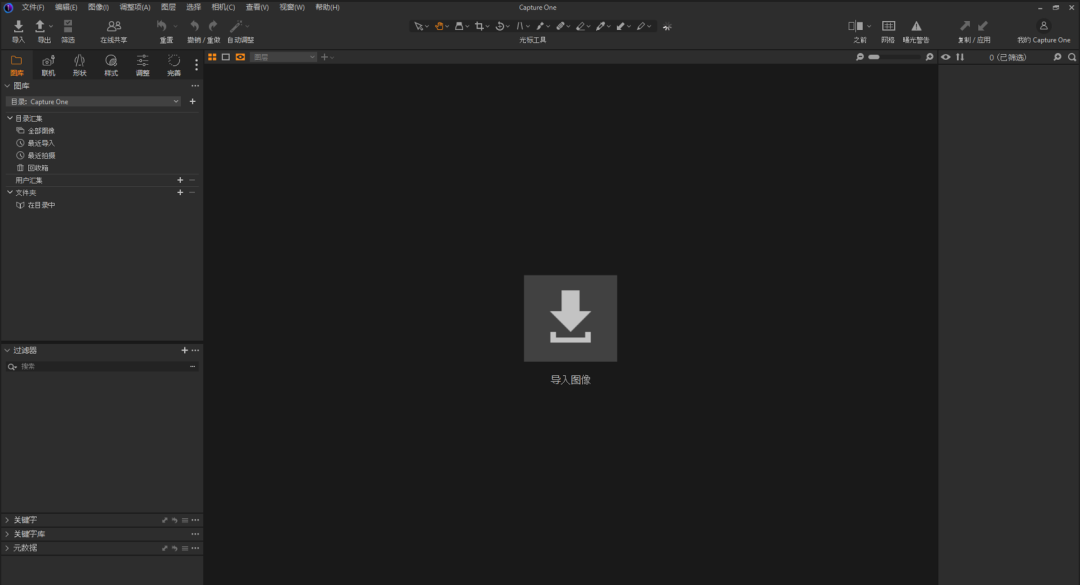Toggle single image viewer mode

click(226, 57)
